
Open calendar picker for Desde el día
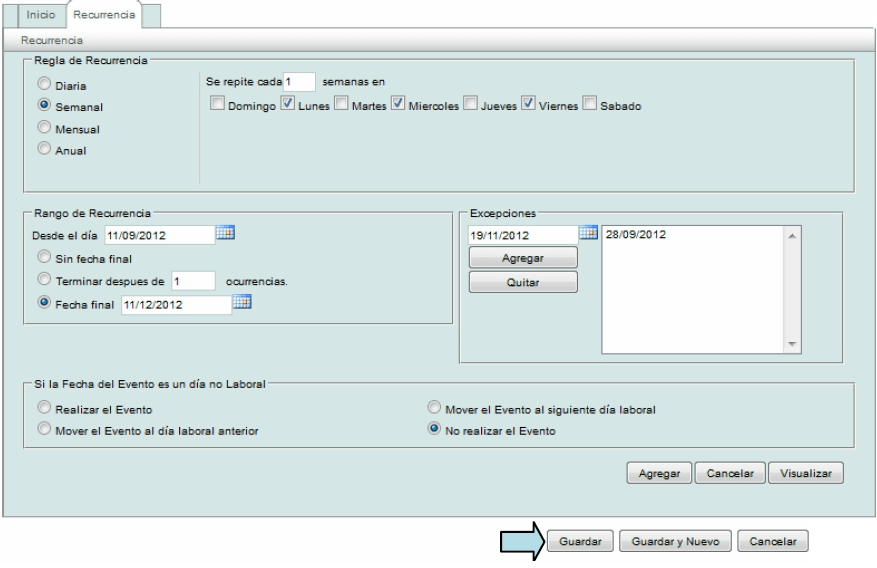point(225,234)
